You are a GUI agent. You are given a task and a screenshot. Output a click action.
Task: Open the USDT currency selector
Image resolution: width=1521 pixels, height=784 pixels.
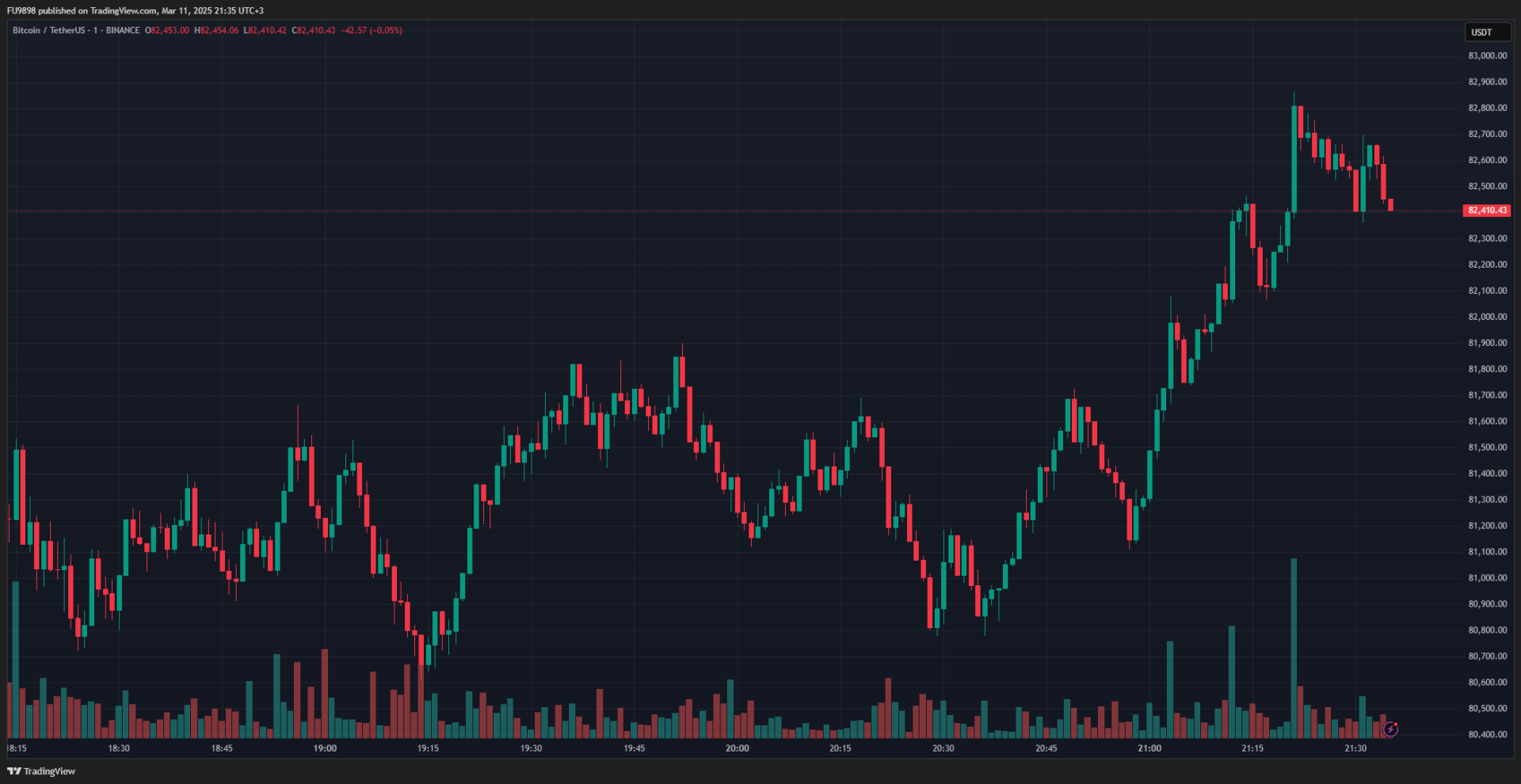pos(1487,32)
